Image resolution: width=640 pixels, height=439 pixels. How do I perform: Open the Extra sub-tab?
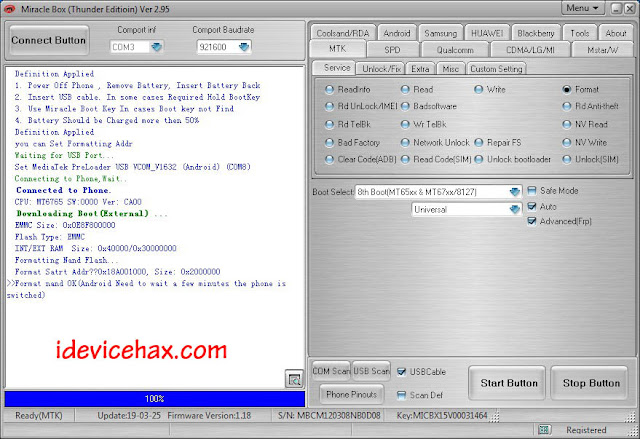pyautogui.click(x=420, y=69)
